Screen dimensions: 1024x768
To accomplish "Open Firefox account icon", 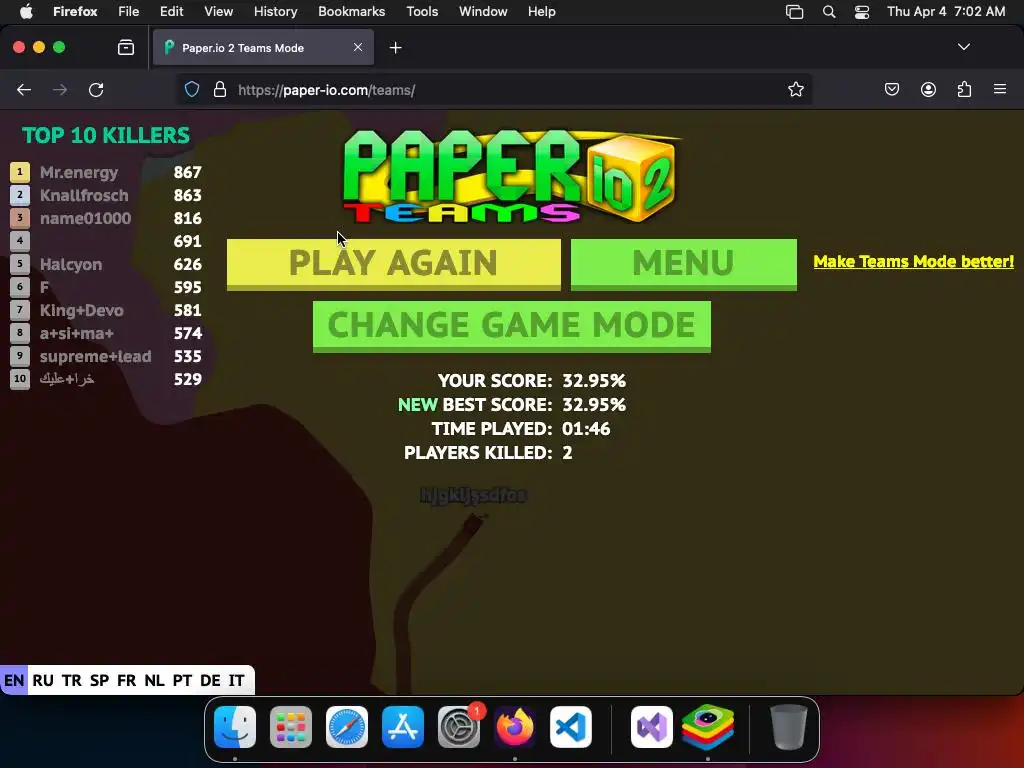I will click(928, 89).
